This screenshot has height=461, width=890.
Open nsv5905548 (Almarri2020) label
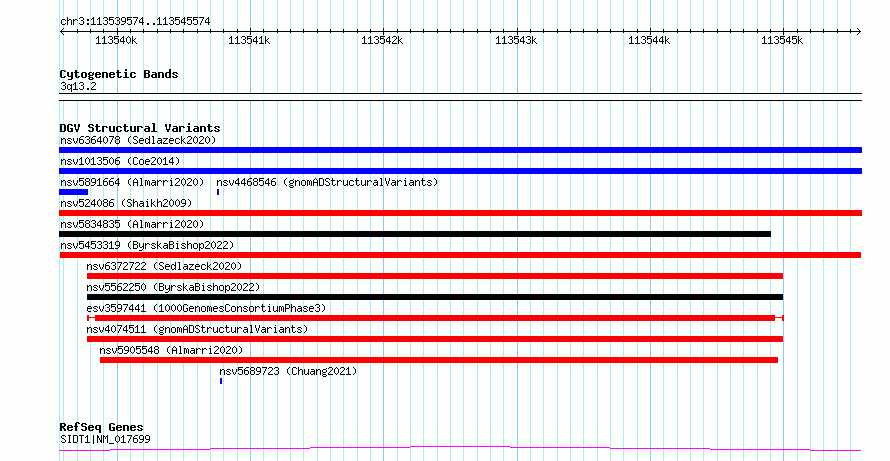pos(171,350)
